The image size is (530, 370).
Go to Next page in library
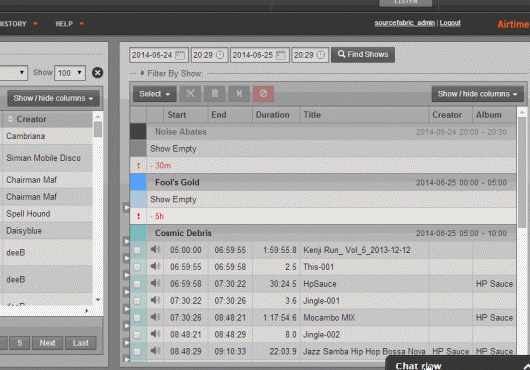click(x=47, y=343)
